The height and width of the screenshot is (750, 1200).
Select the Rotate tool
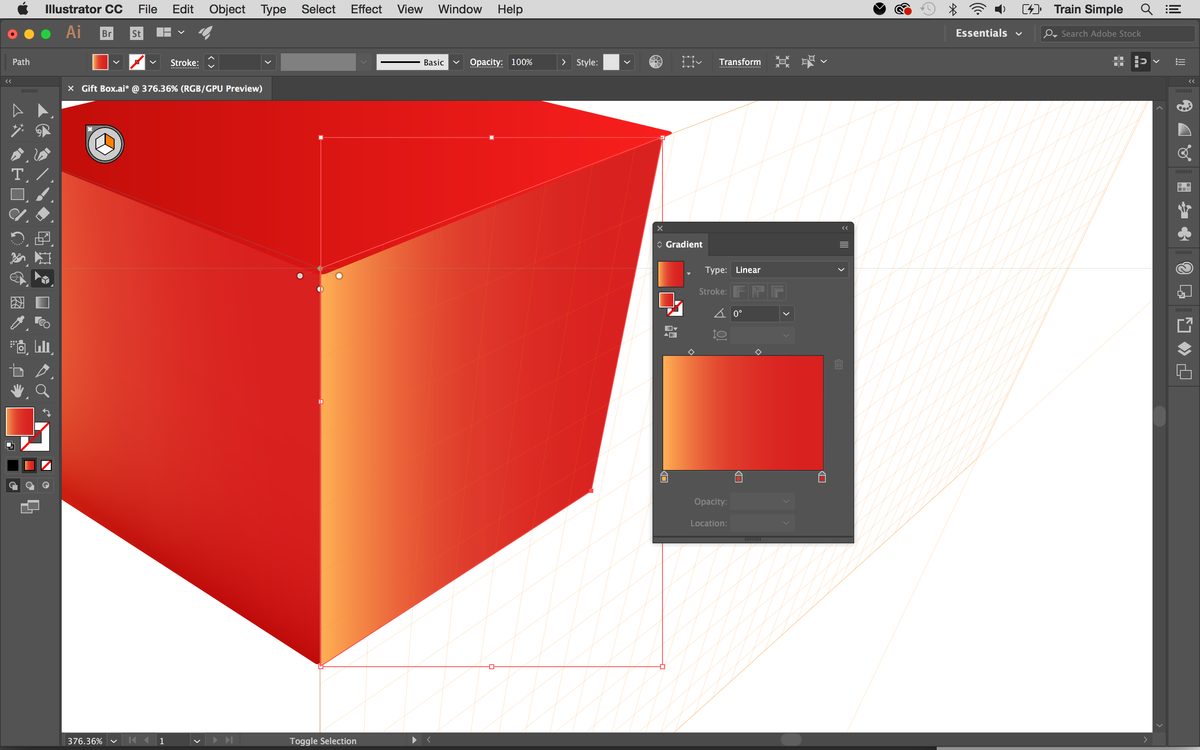[18, 238]
